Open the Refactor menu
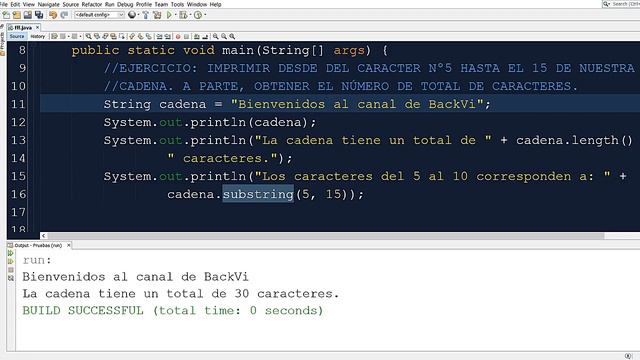The height and width of the screenshot is (360, 640). coord(92,4)
